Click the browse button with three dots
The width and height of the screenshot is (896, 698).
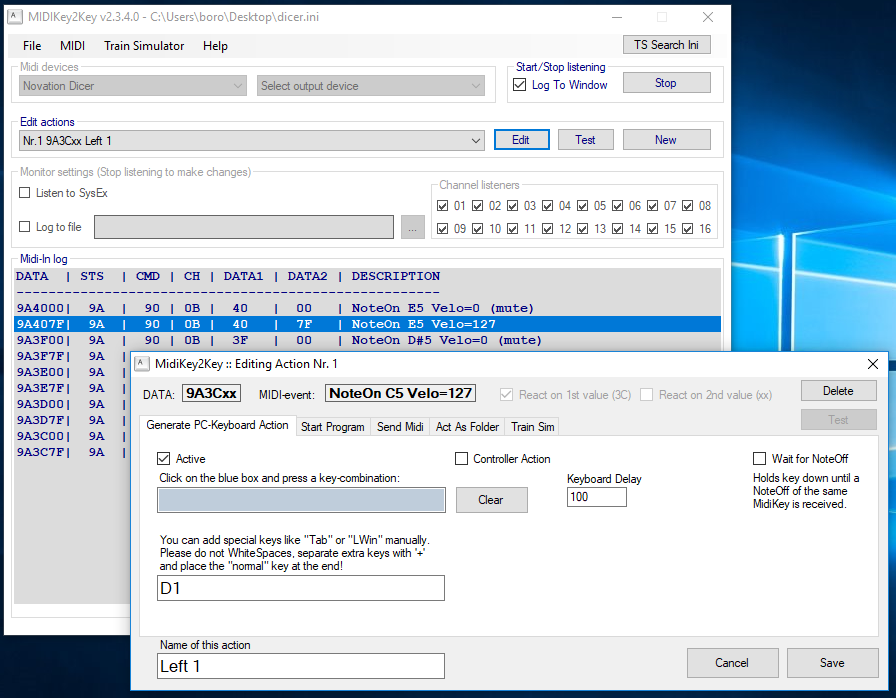pyautogui.click(x=413, y=227)
